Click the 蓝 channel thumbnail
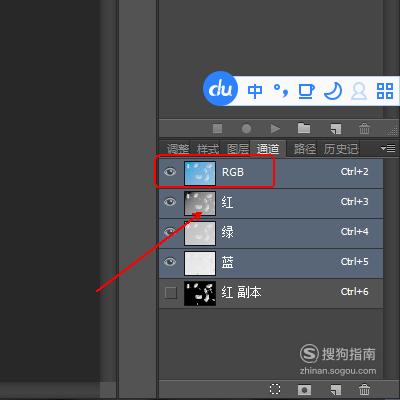This screenshot has height=400, width=400. click(x=200, y=263)
